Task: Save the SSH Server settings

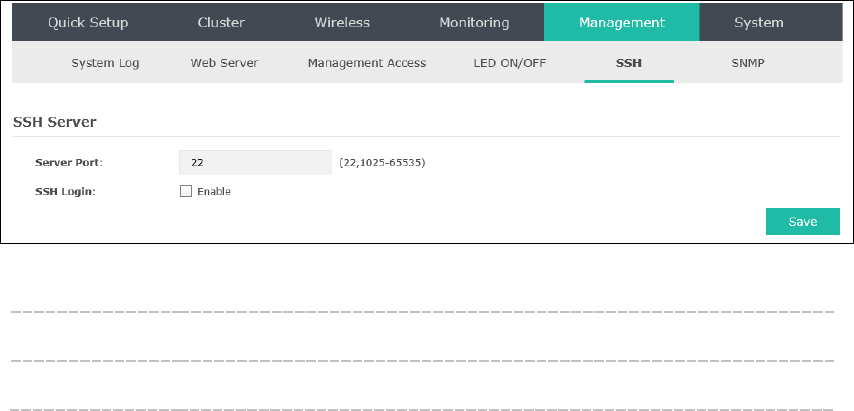Action: coord(803,222)
